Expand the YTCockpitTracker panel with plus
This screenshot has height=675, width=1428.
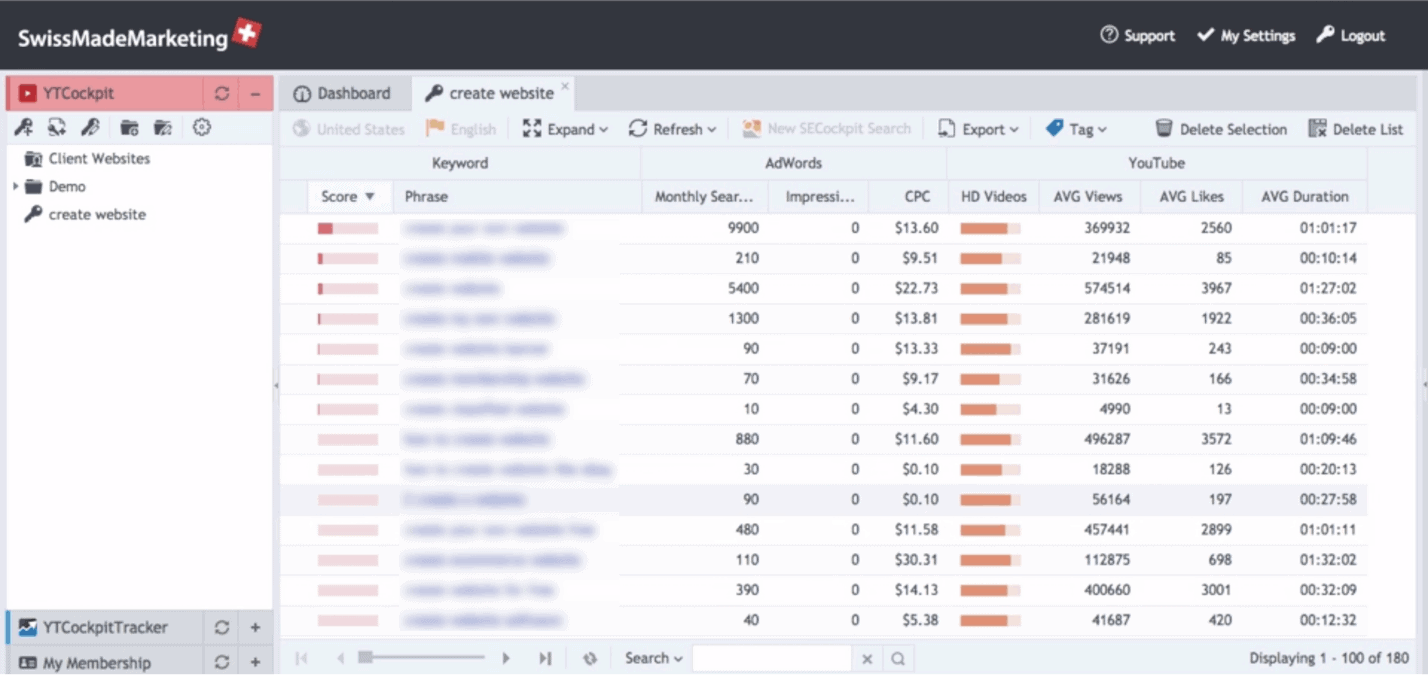(255, 628)
